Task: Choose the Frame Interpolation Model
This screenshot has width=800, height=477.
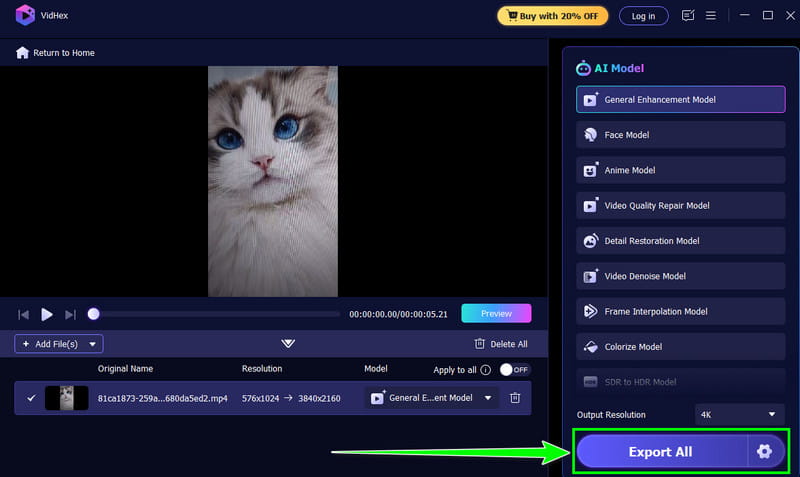Action: 680,311
